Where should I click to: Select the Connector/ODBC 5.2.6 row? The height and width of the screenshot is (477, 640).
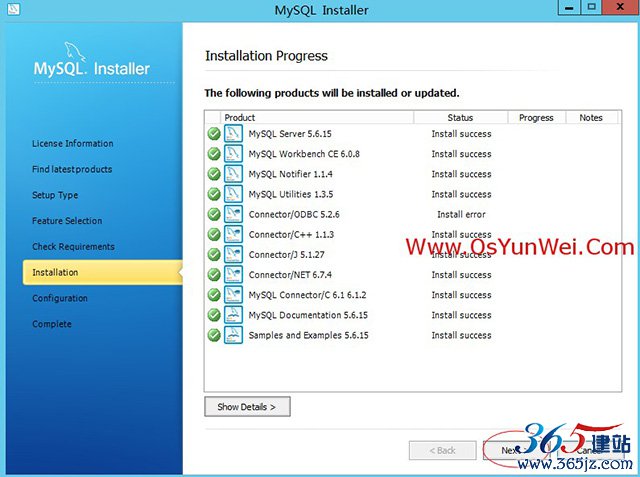click(413, 214)
